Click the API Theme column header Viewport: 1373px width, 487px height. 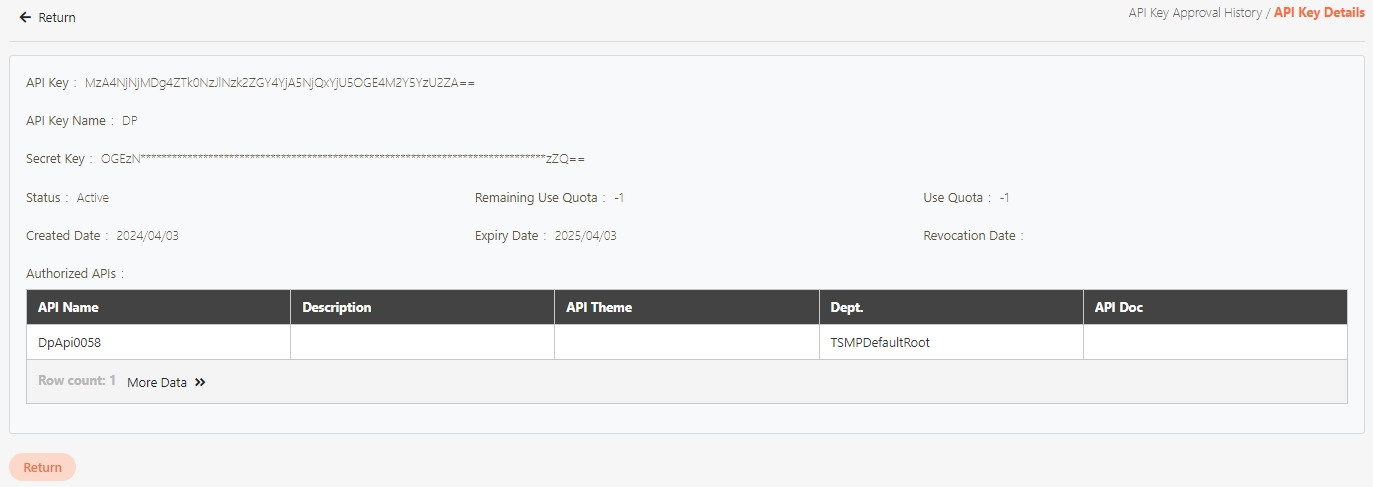point(599,307)
